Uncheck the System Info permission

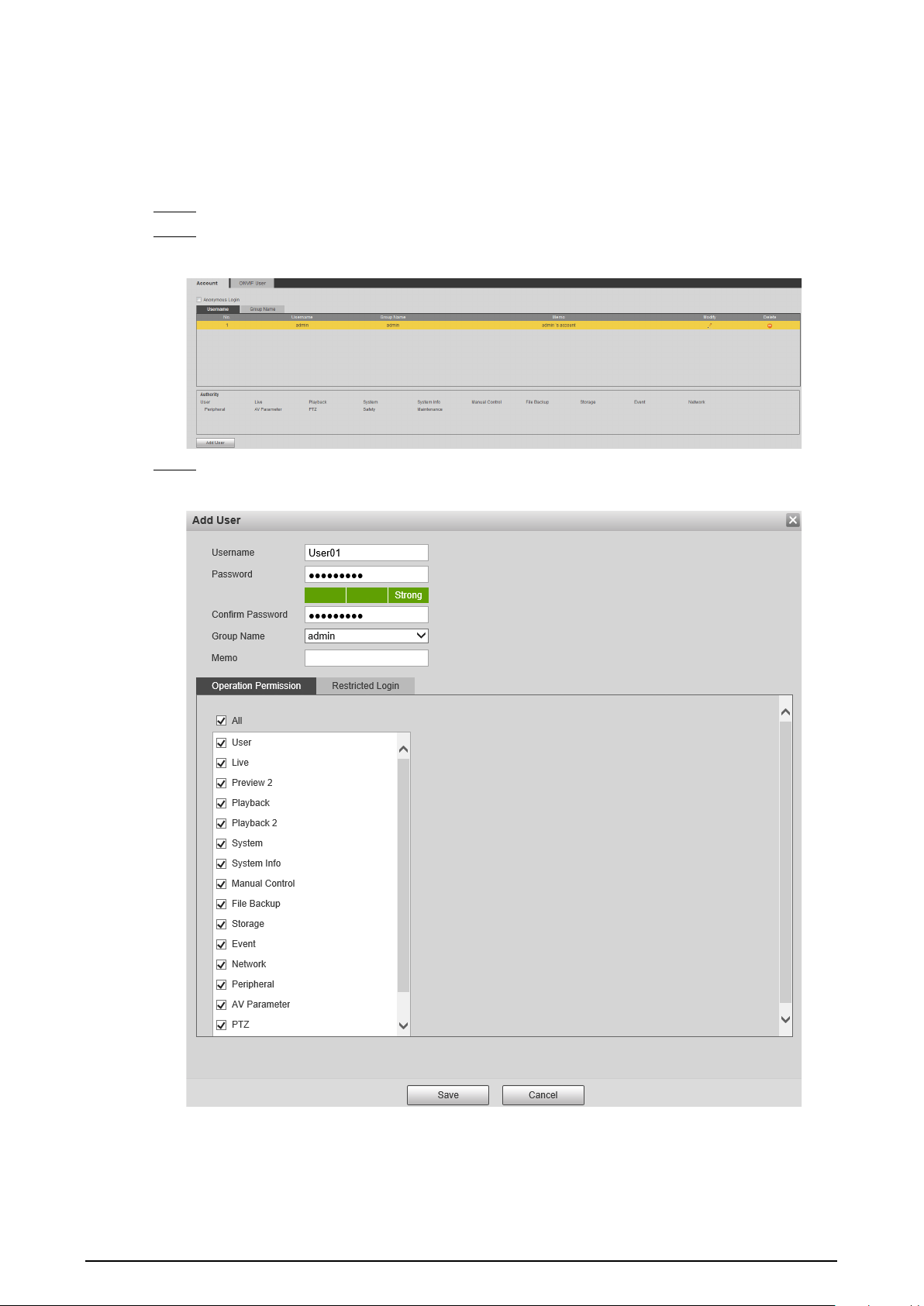(x=221, y=863)
